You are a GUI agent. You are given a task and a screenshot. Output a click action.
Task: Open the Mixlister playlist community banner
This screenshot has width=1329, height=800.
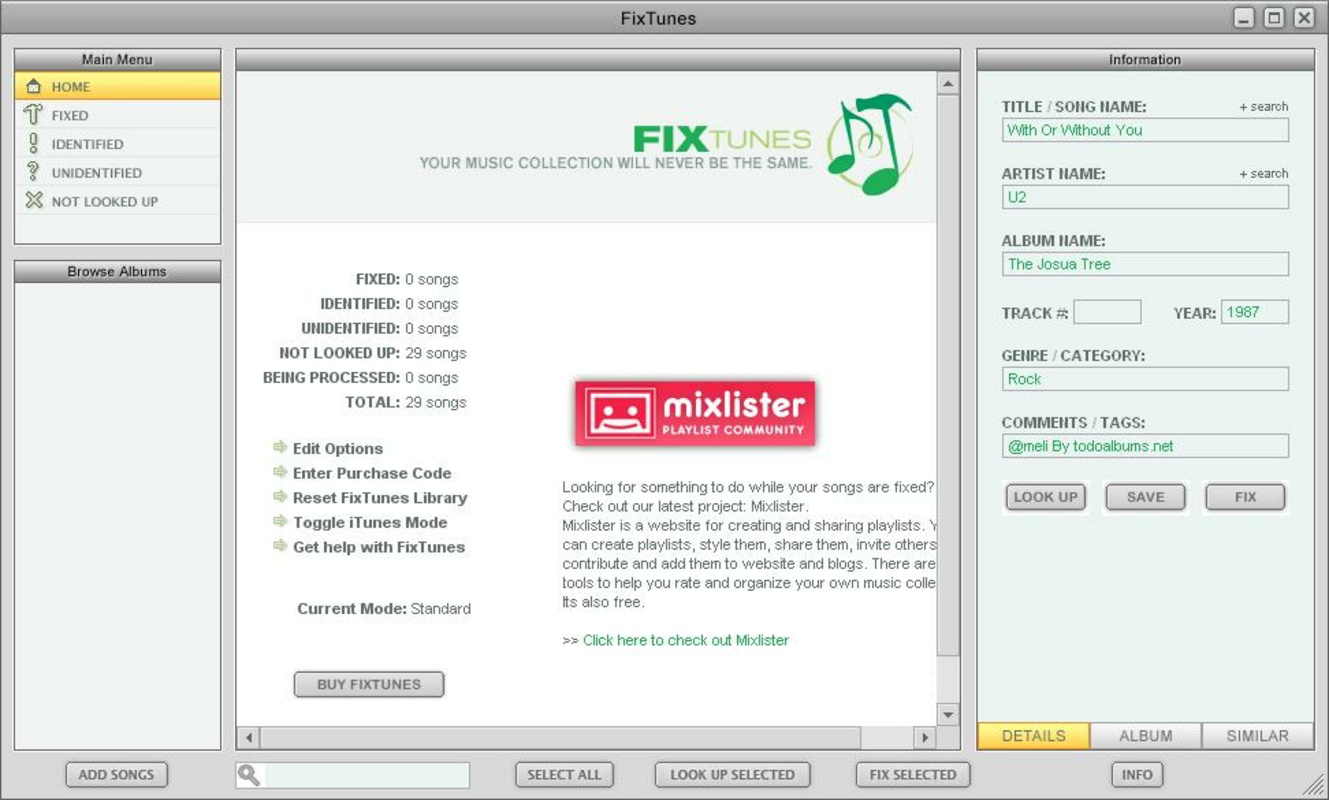[695, 412]
